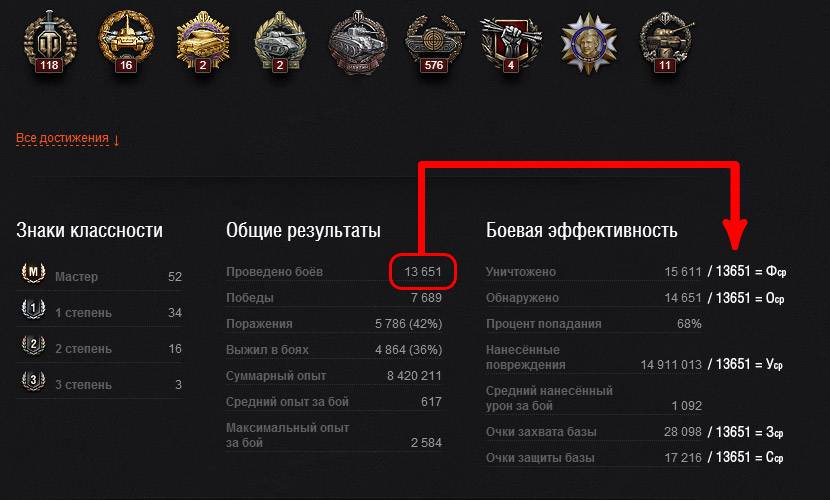
Task: Expand the Все достижения link
Action: point(68,139)
